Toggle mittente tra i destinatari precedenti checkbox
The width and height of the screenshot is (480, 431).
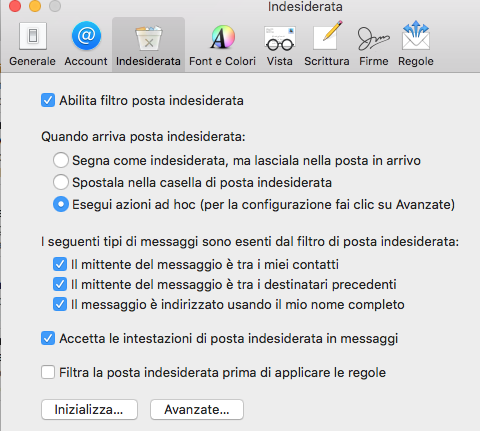point(60,284)
